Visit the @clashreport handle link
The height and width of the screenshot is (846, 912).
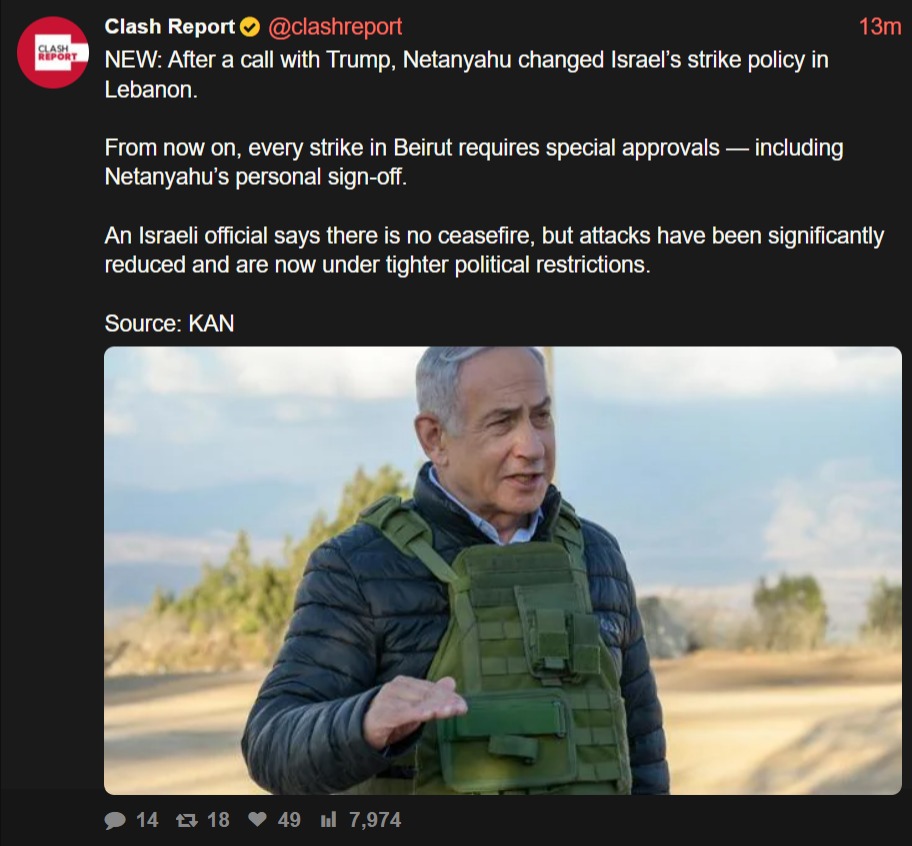click(x=334, y=27)
